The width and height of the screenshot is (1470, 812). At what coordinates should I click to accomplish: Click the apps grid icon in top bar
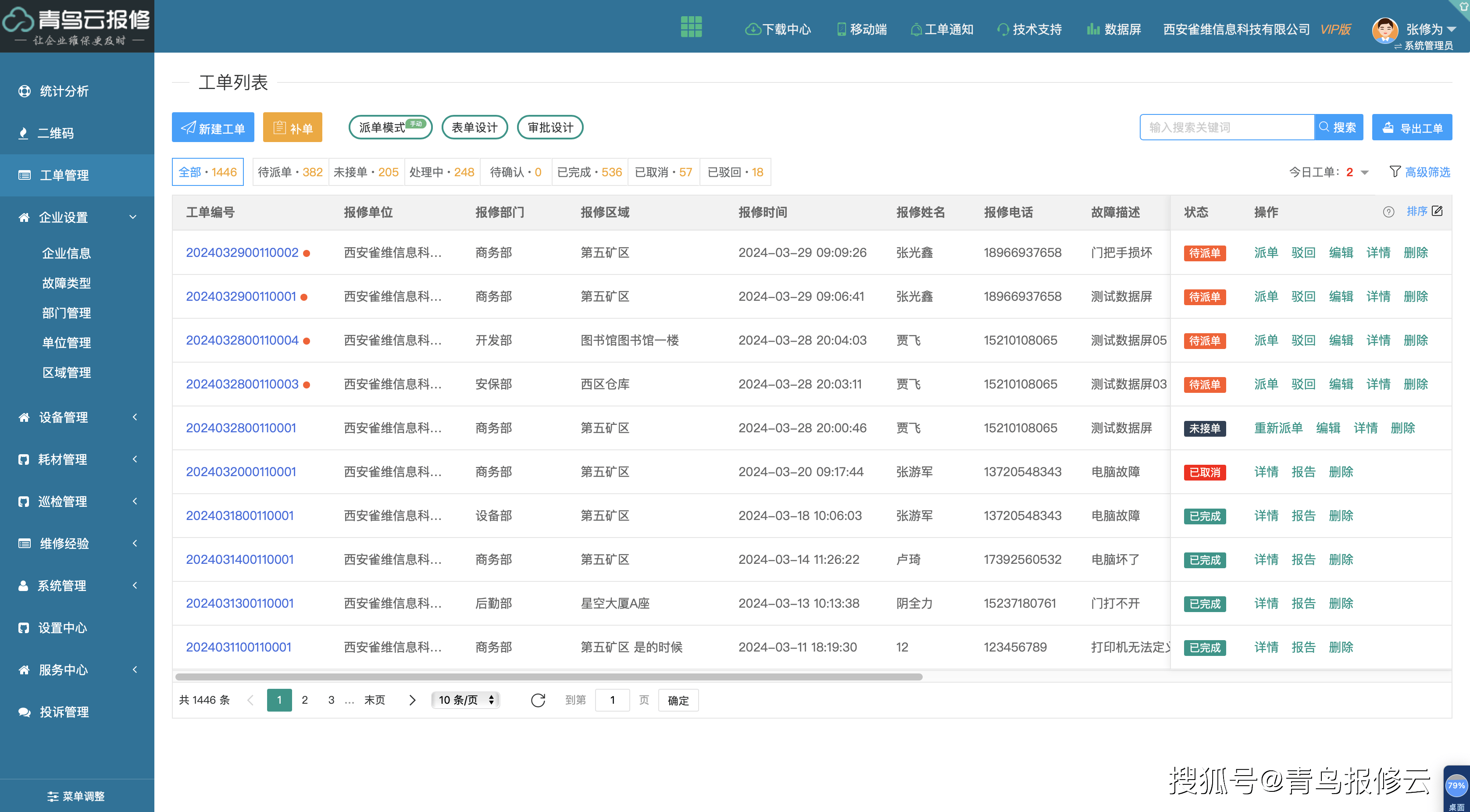pyautogui.click(x=691, y=27)
